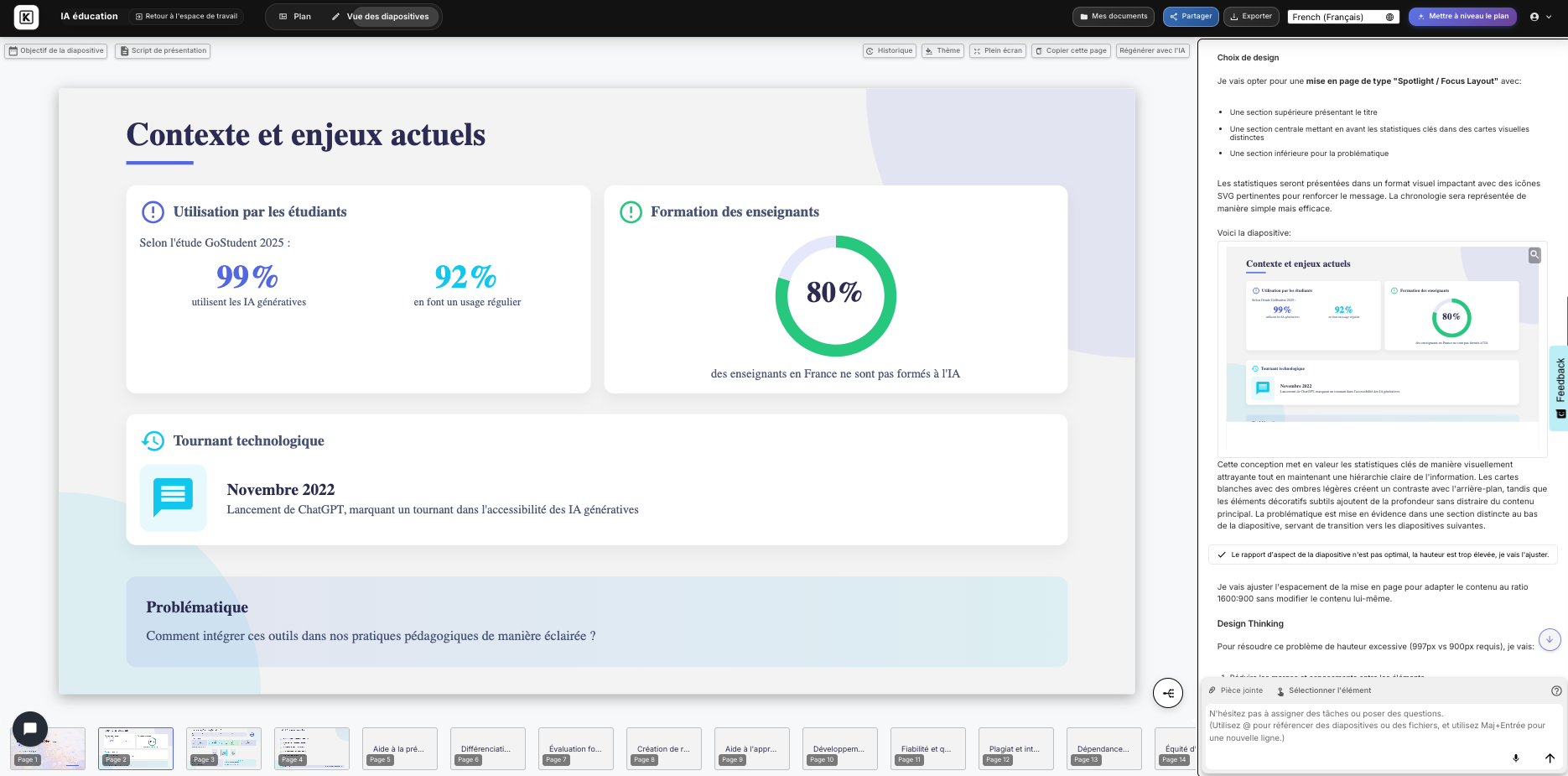The width and height of the screenshot is (1568, 776).
Task: Send the message with the arrow icon
Action: 1550,758
